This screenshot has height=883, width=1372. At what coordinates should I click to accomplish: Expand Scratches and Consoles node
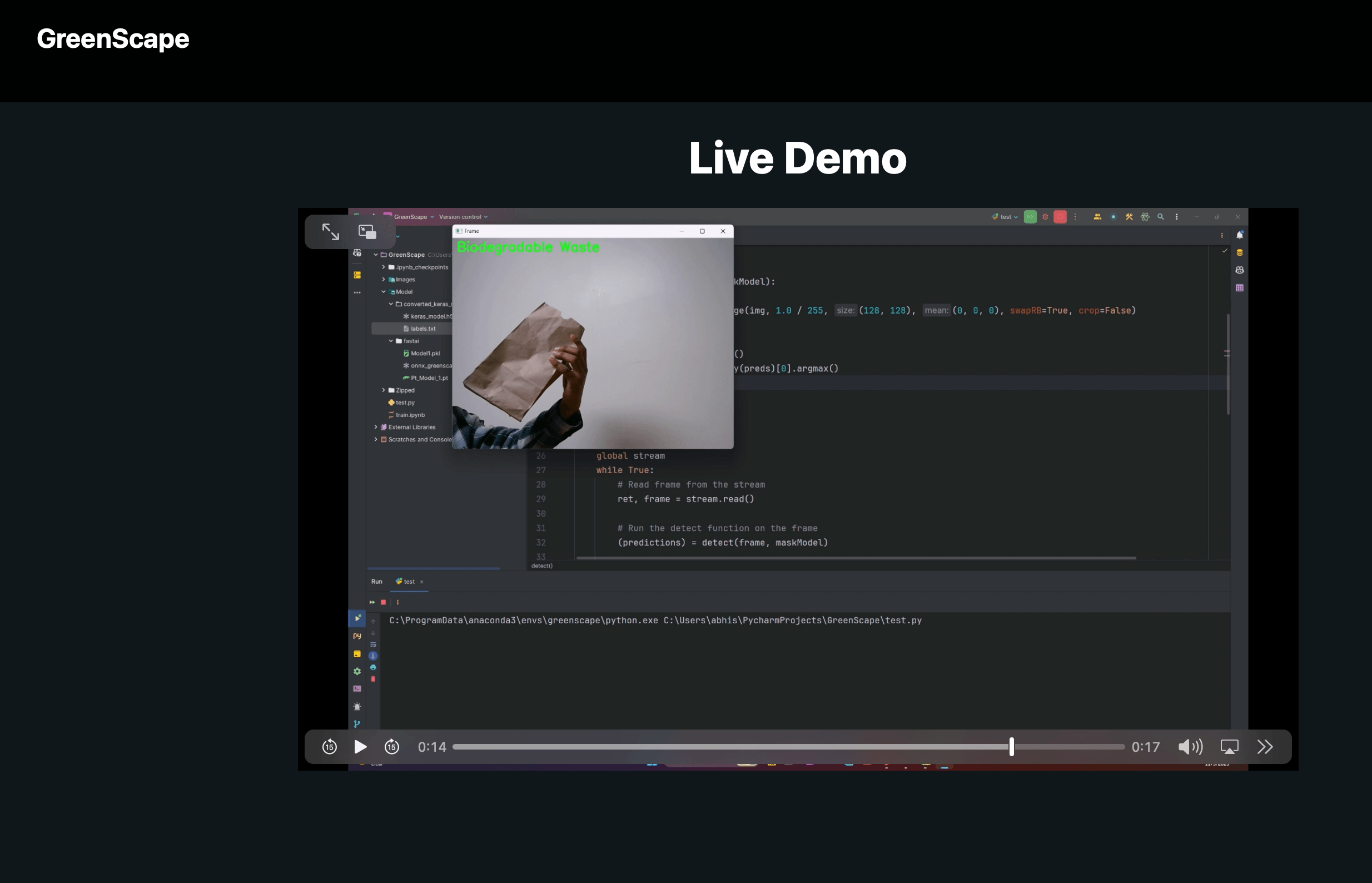tap(376, 439)
